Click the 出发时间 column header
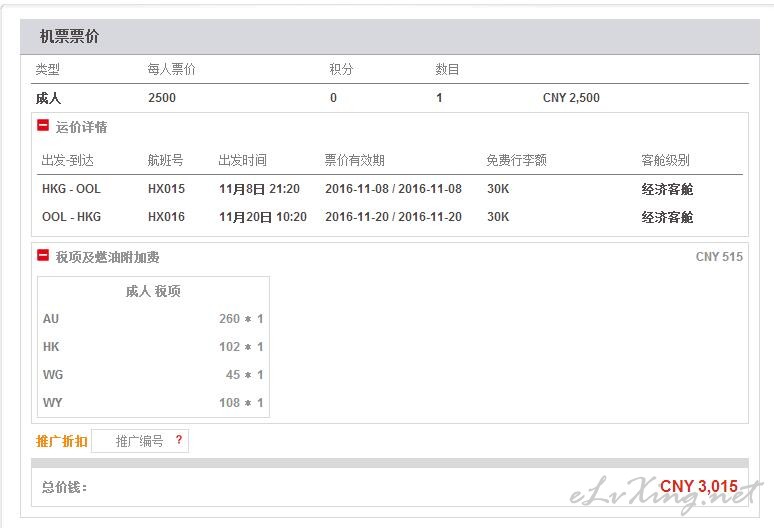The width and height of the screenshot is (774, 528). point(242,160)
